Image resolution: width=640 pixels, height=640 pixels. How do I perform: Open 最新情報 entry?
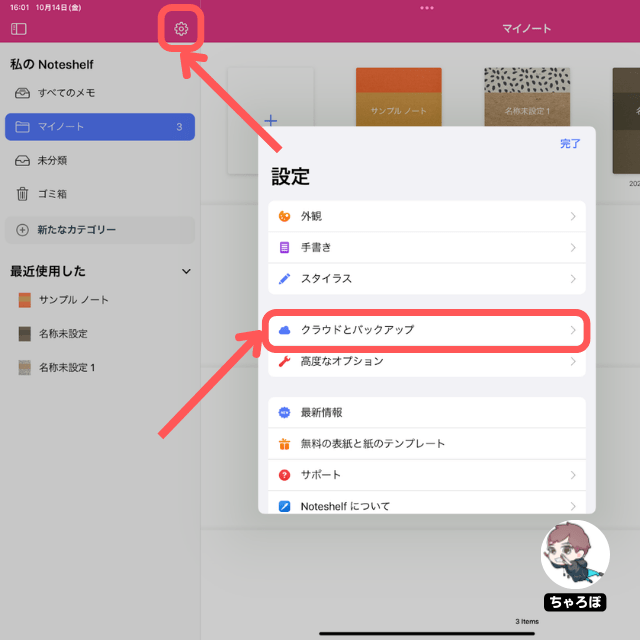[x=427, y=413]
